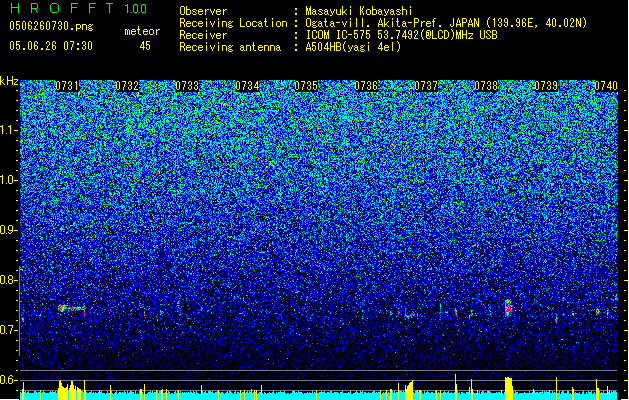Viewport: 629px width, 400px height.
Task: Click time marker 0740
Action: click(606, 86)
